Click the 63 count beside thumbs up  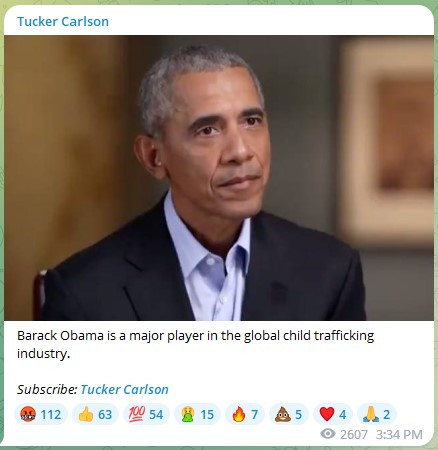[x=105, y=415]
